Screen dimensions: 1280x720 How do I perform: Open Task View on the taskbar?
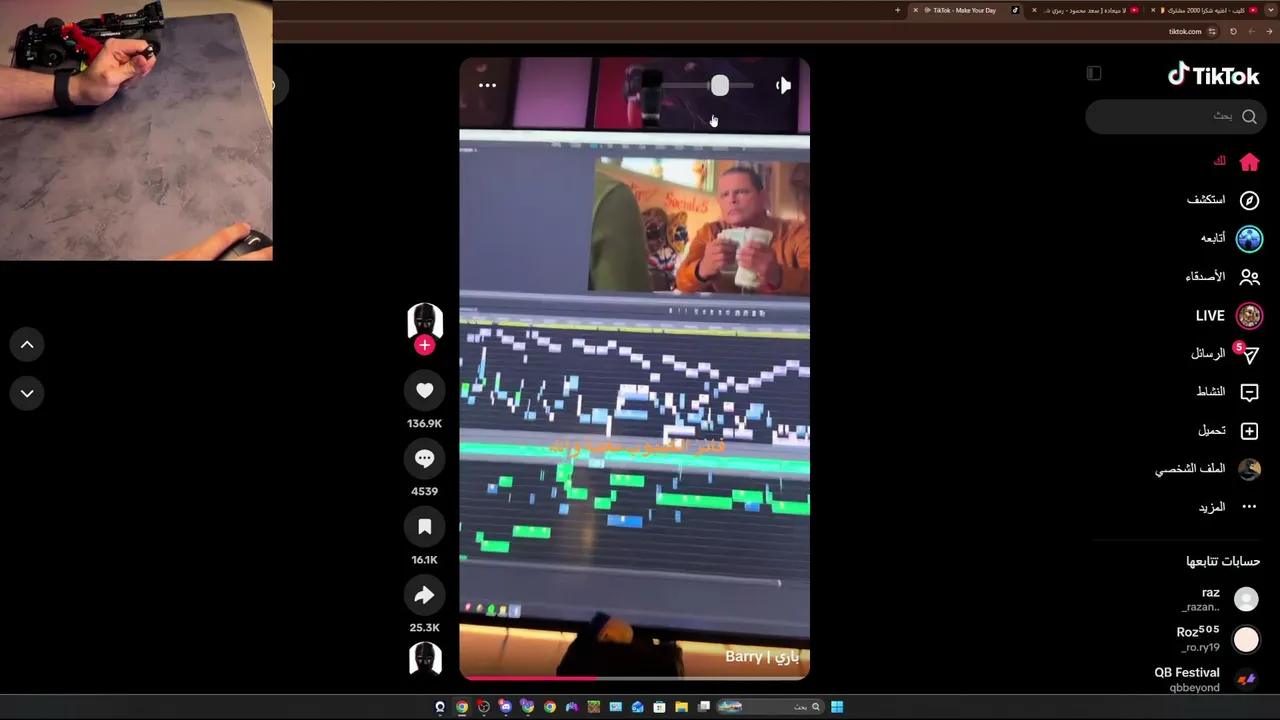coord(704,707)
